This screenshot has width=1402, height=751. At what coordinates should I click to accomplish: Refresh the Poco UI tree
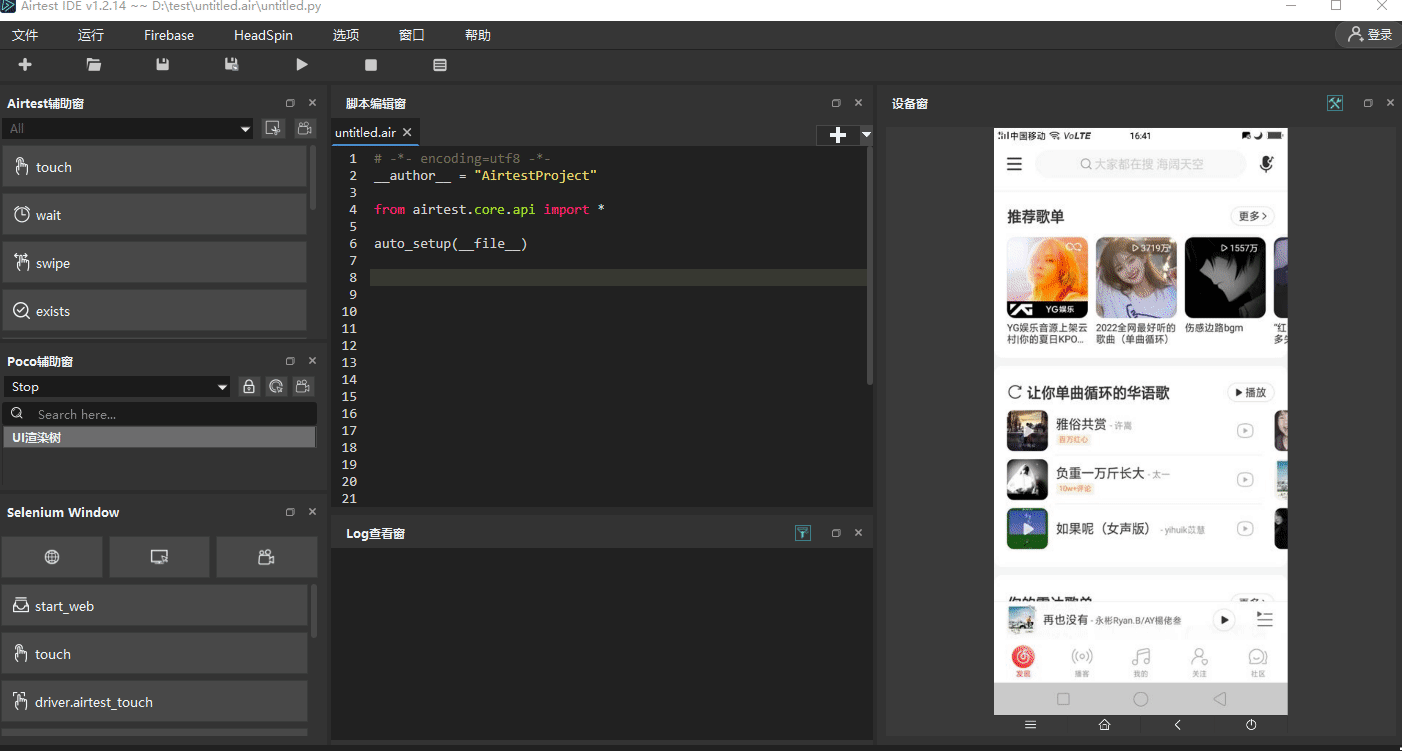click(276, 387)
